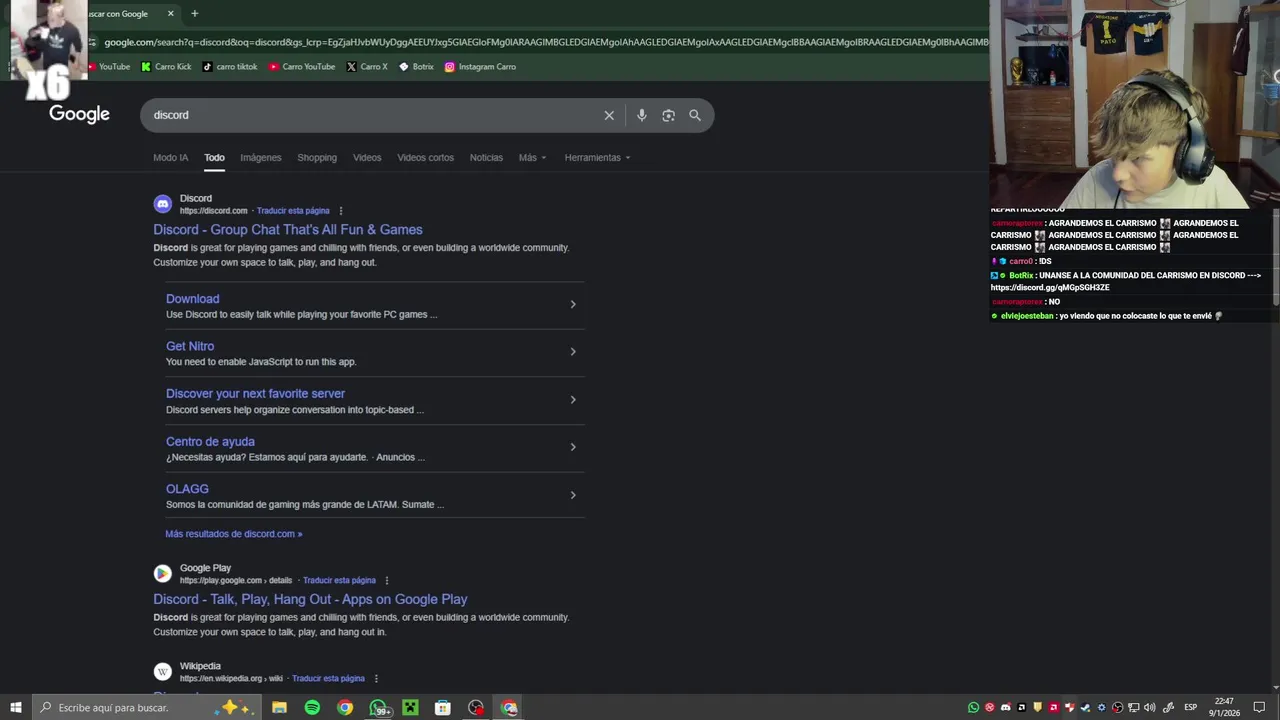Select the Todo results tab
Image resolution: width=1280 pixels, height=720 pixels.
click(214, 158)
